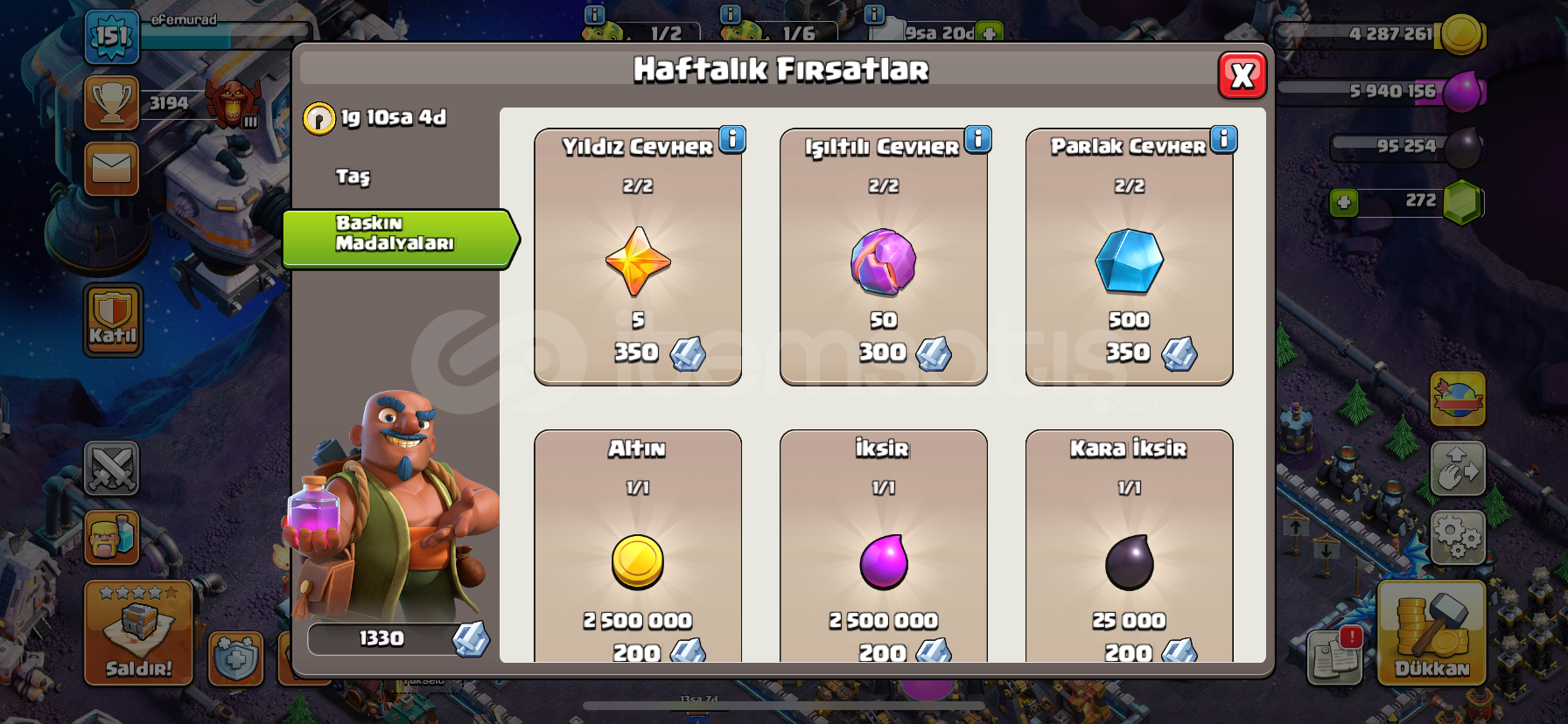
Task: Open info for Yıldız Cevher offer
Action: coord(732,139)
